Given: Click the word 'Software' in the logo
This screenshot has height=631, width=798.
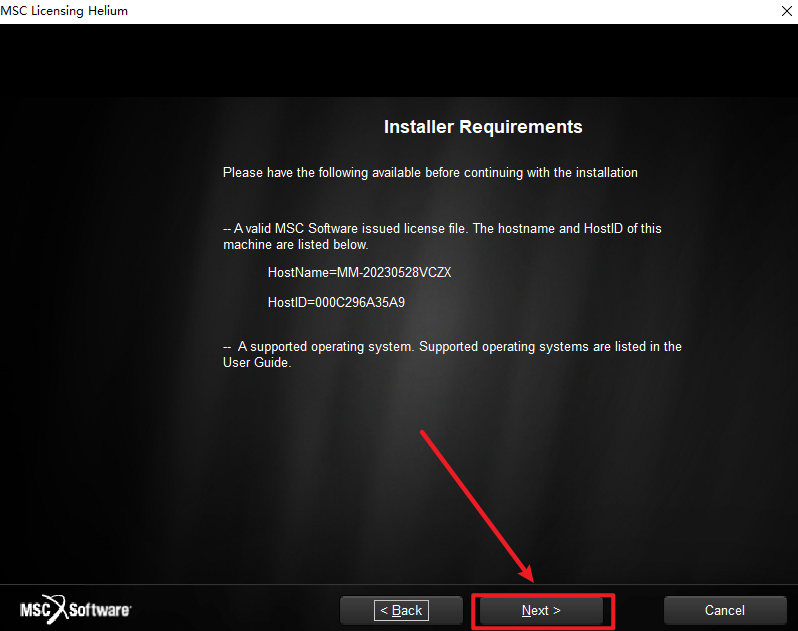Looking at the screenshot, I should 100,610.
